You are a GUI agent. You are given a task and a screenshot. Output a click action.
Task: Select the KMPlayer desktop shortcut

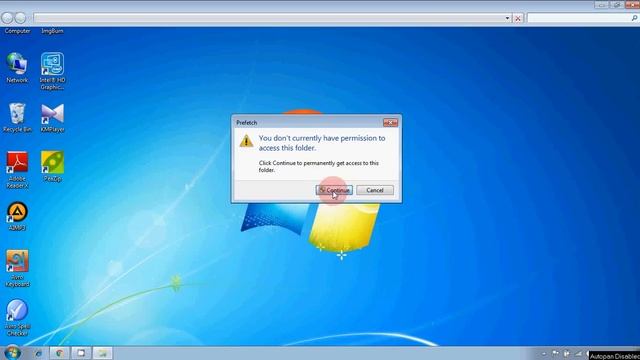52,118
